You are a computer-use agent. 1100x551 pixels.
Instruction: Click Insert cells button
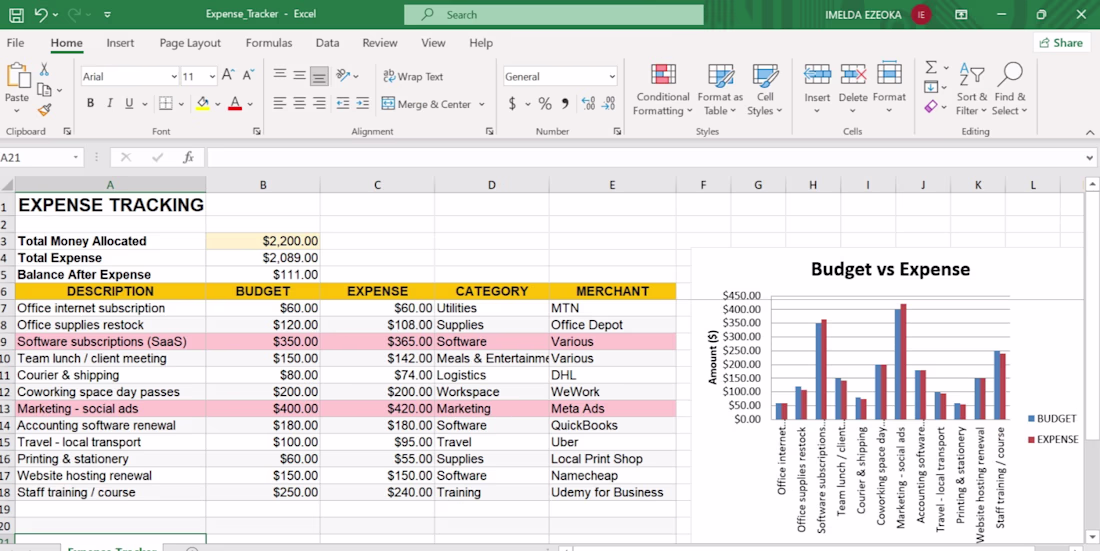817,90
